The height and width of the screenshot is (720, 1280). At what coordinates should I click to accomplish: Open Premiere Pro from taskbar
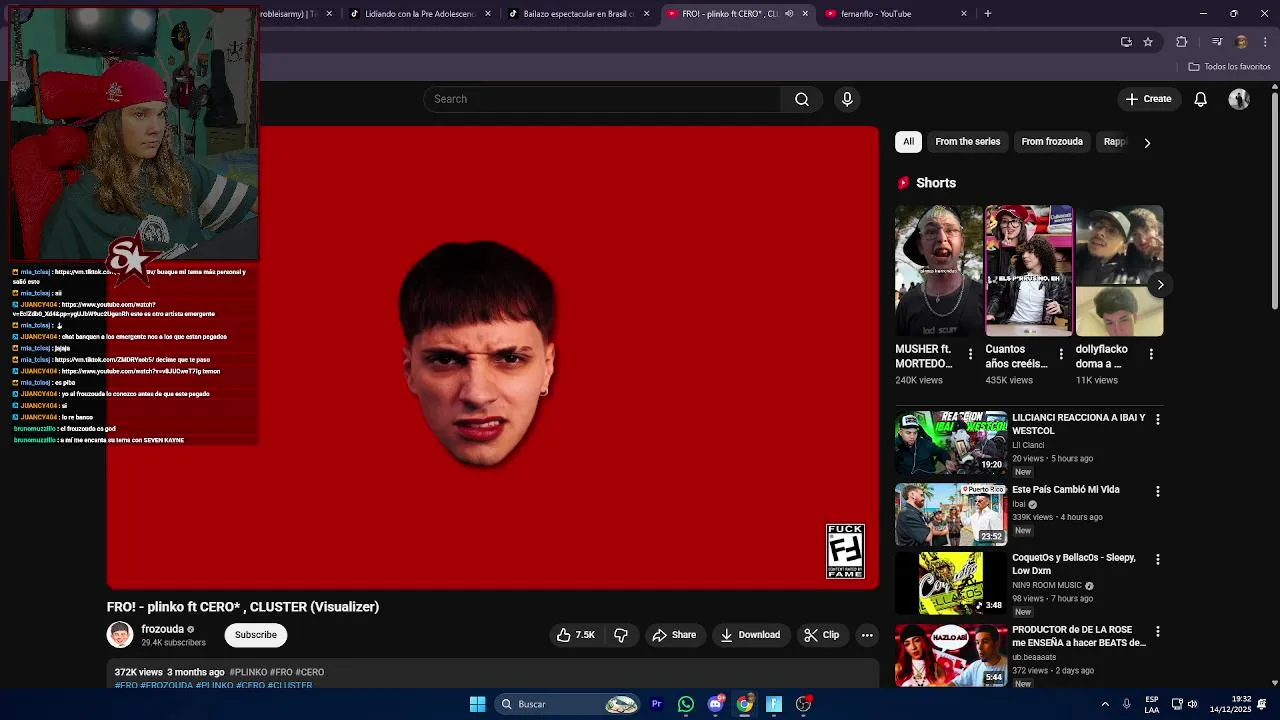657,704
